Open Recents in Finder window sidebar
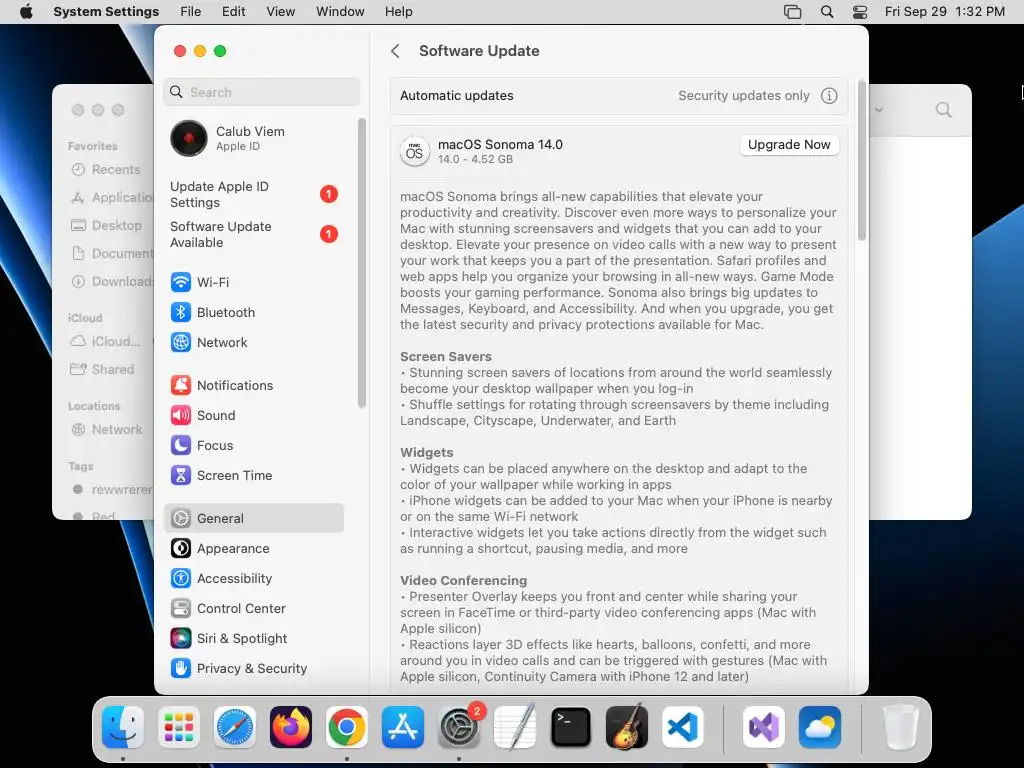This screenshot has height=768, width=1024. pyautogui.click(x=105, y=170)
